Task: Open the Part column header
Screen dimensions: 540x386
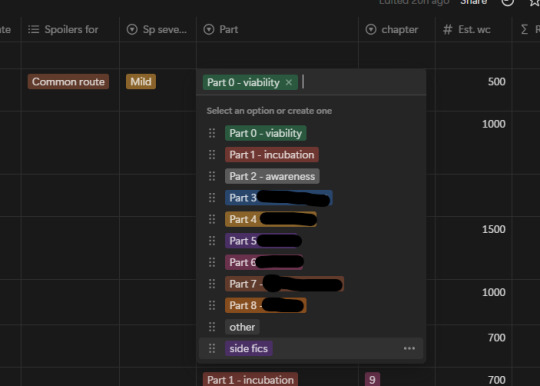Action: (278, 30)
